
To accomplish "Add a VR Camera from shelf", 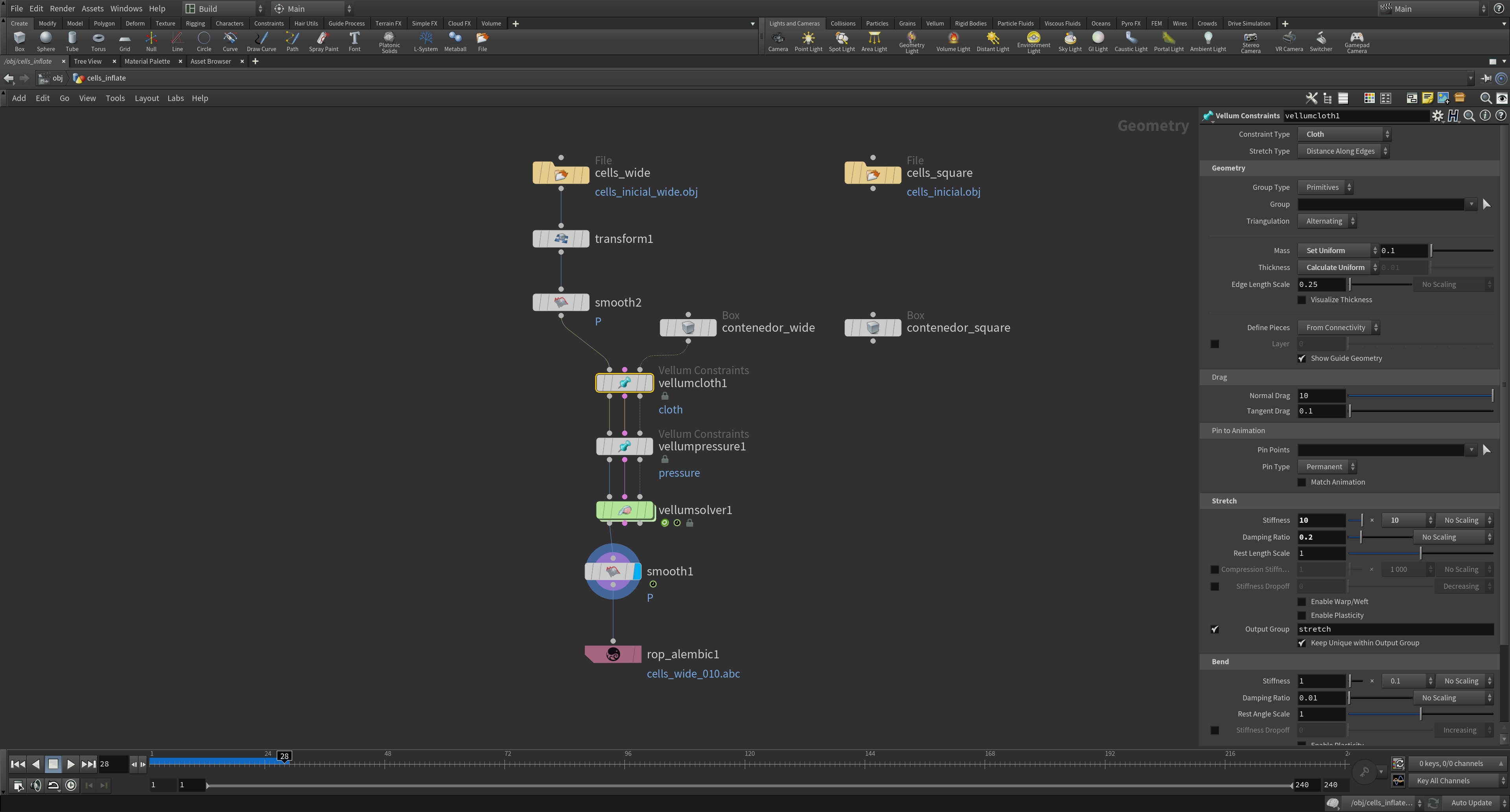I will (1289, 41).
